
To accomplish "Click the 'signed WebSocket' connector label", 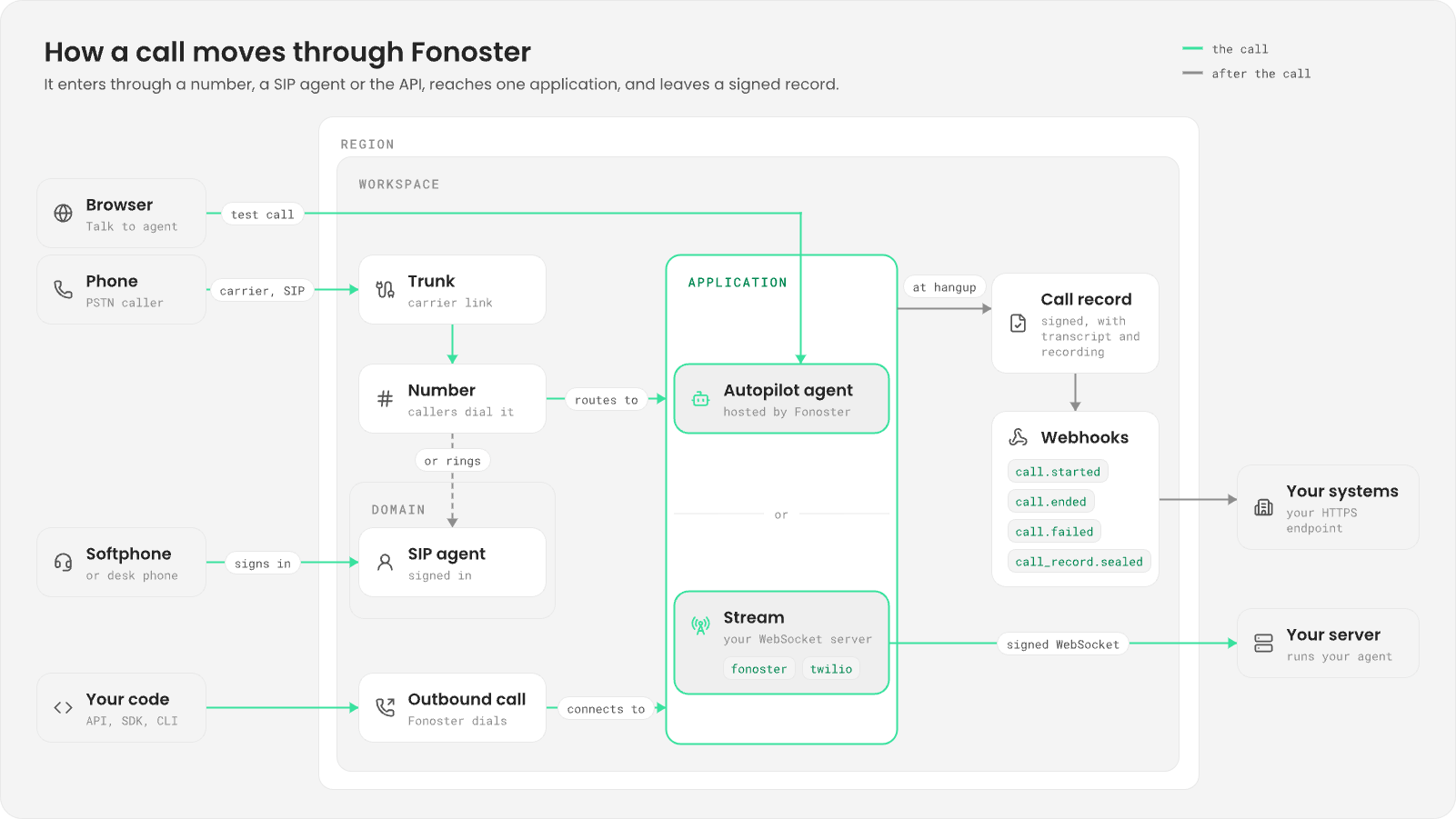I will tap(1063, 644).
